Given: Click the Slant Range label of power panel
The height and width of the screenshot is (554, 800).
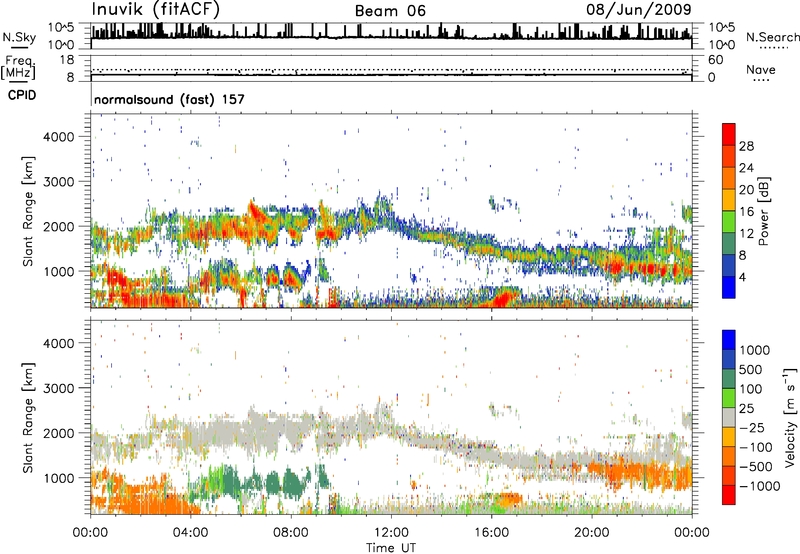Looking at the screenshot, I should coord(28,211).
